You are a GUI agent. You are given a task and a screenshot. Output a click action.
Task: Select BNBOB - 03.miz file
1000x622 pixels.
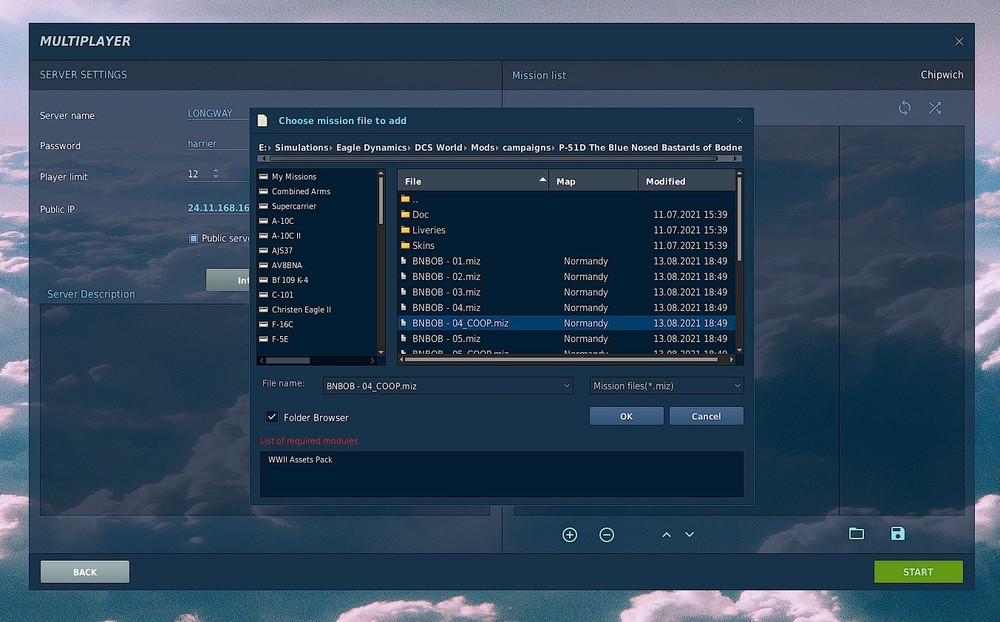click(566, 292)
